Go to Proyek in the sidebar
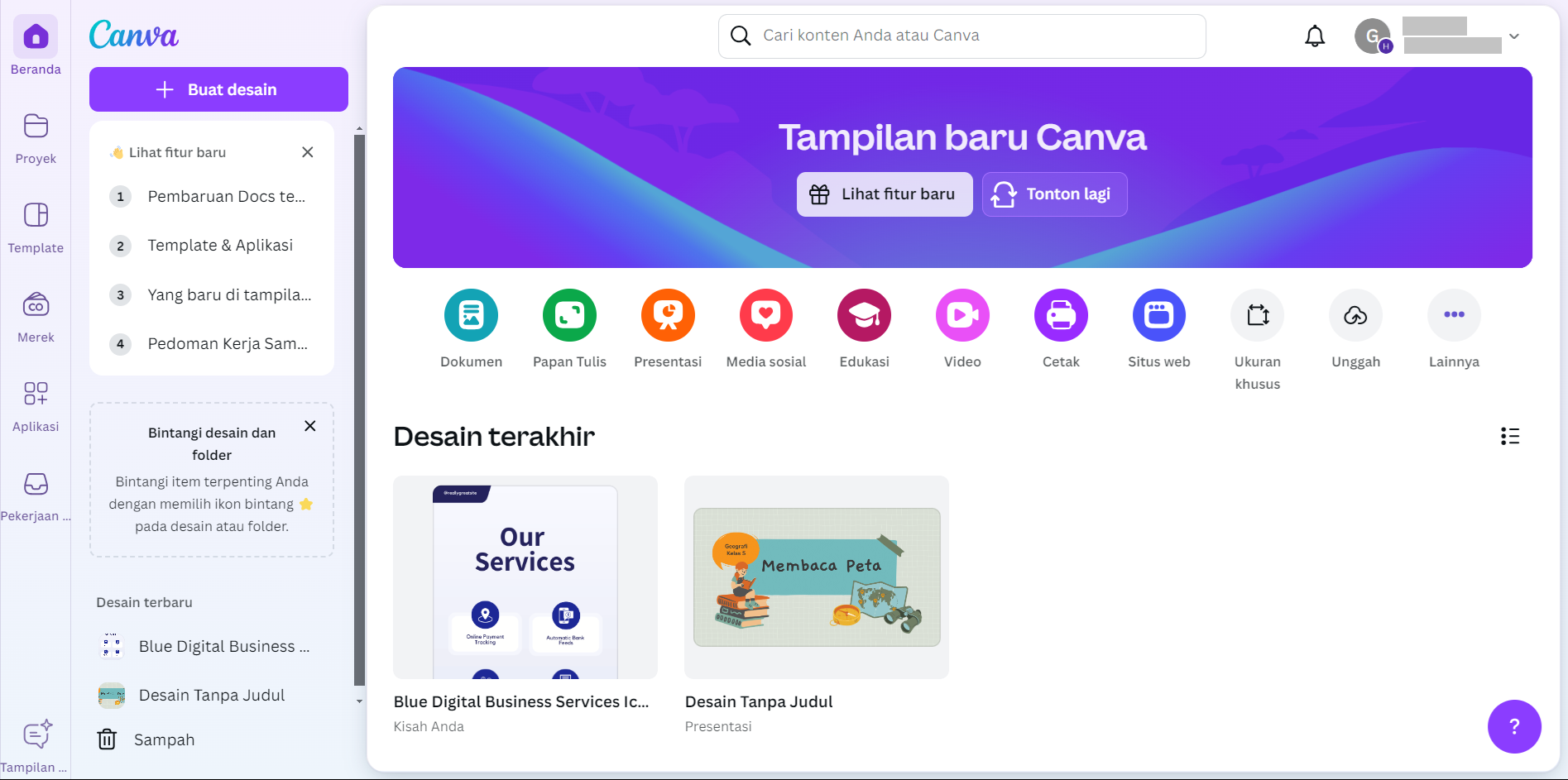 point(36,138)
